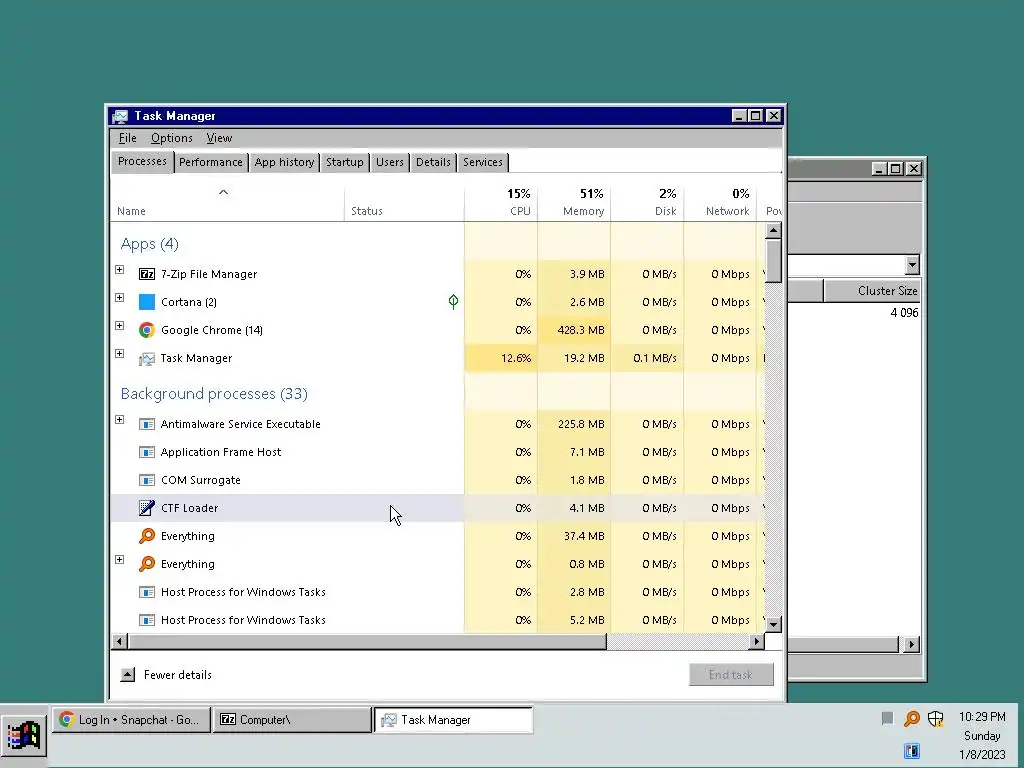Click the Google Chrome process icon
Image resolution: width=1024 pixels, height=768 pixels.
(147, 330)
